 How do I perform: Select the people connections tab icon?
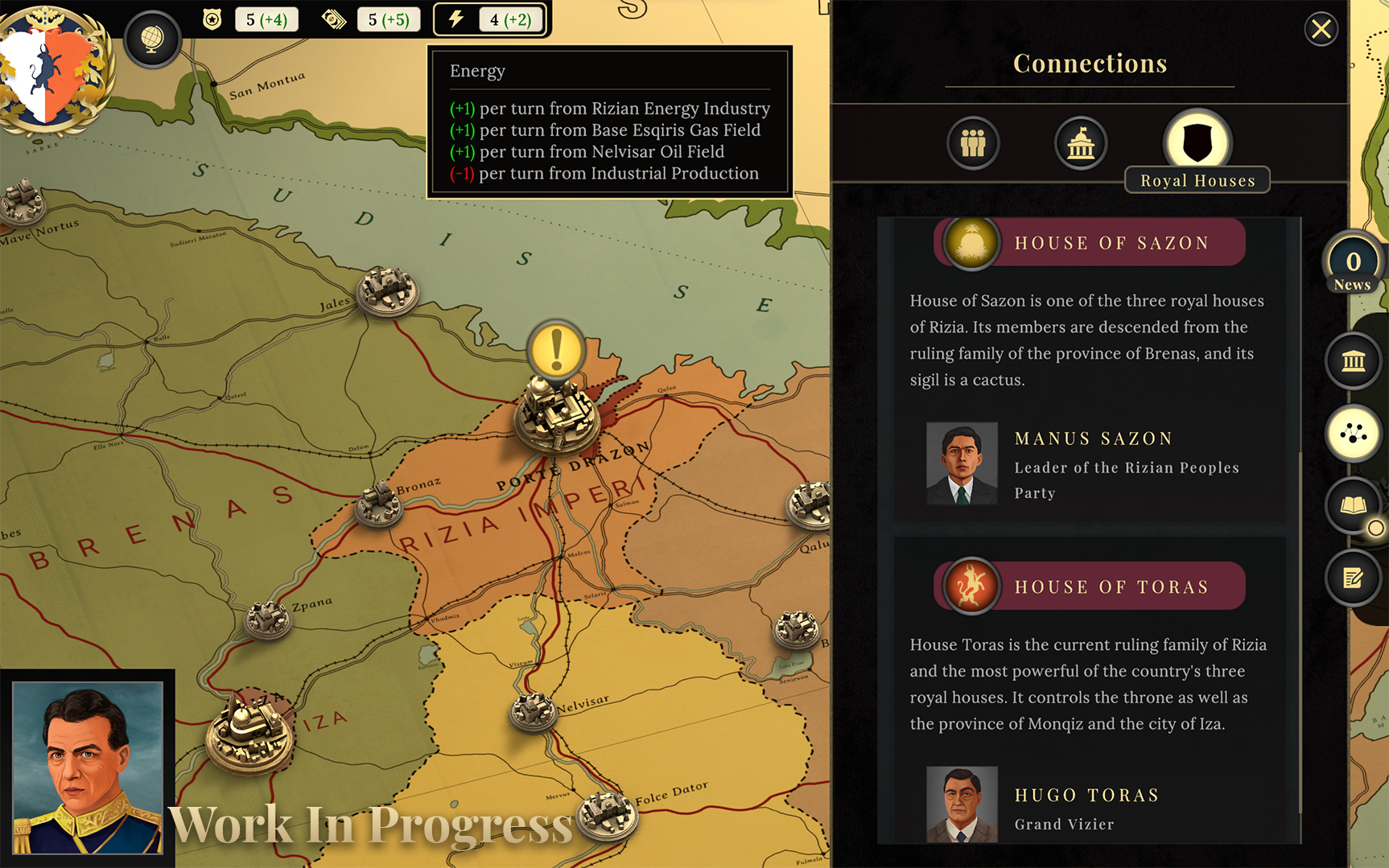coord(972,144)
